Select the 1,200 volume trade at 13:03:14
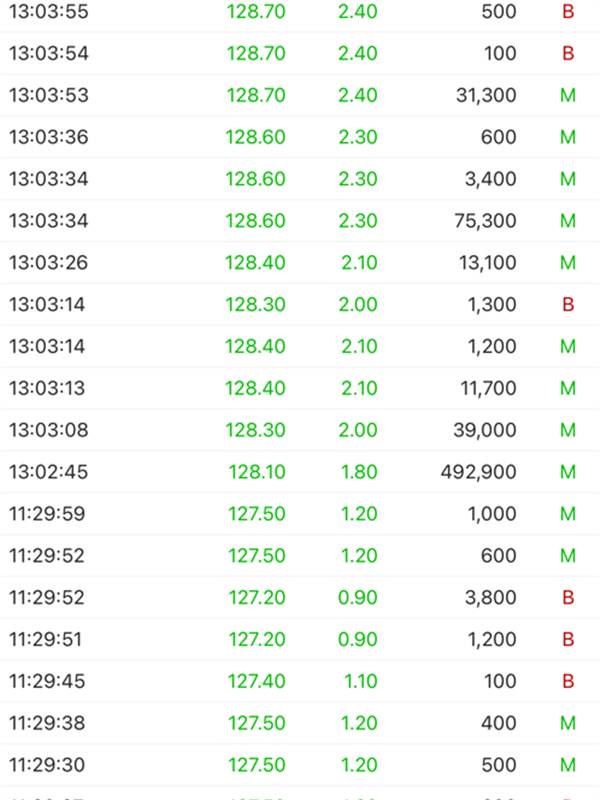 click(300, 346)
